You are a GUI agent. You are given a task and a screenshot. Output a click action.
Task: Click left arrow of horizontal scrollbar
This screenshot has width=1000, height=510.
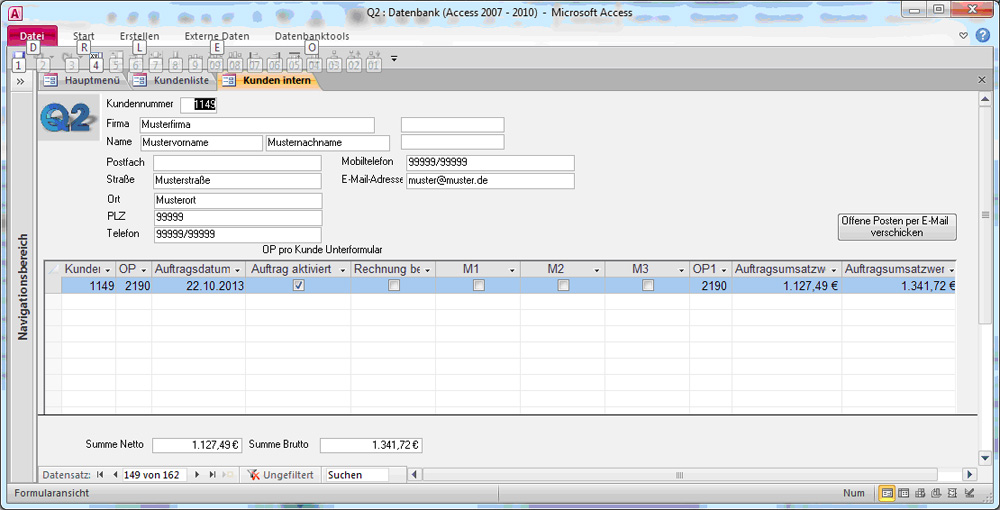click(x=415, y=475)
